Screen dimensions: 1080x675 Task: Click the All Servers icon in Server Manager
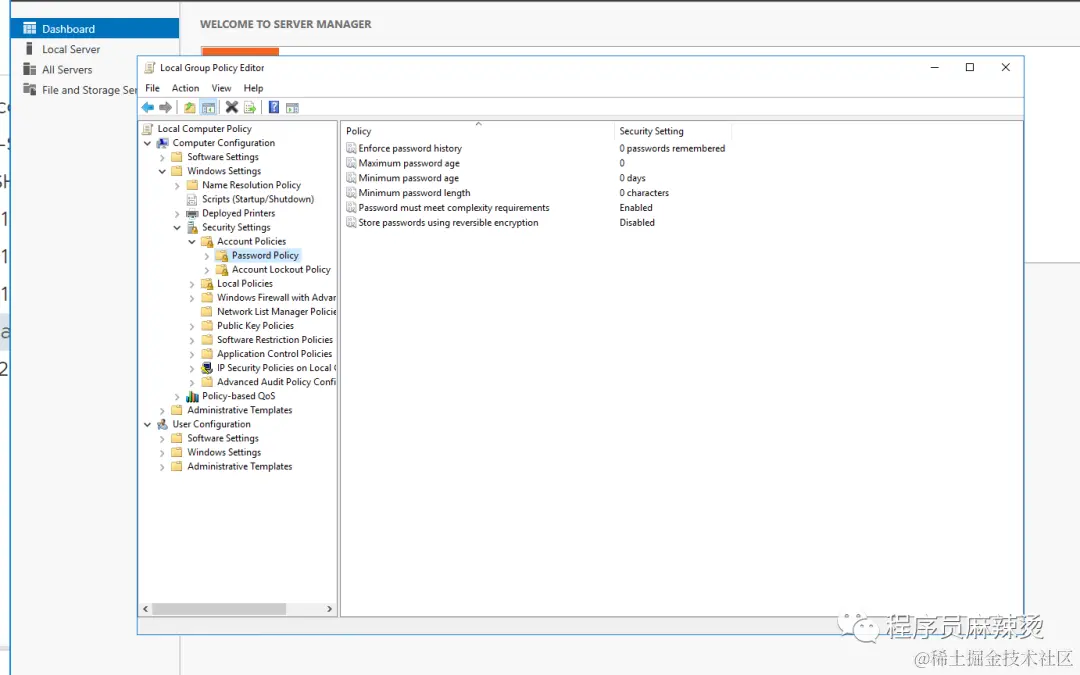click(x=30, y=69)
